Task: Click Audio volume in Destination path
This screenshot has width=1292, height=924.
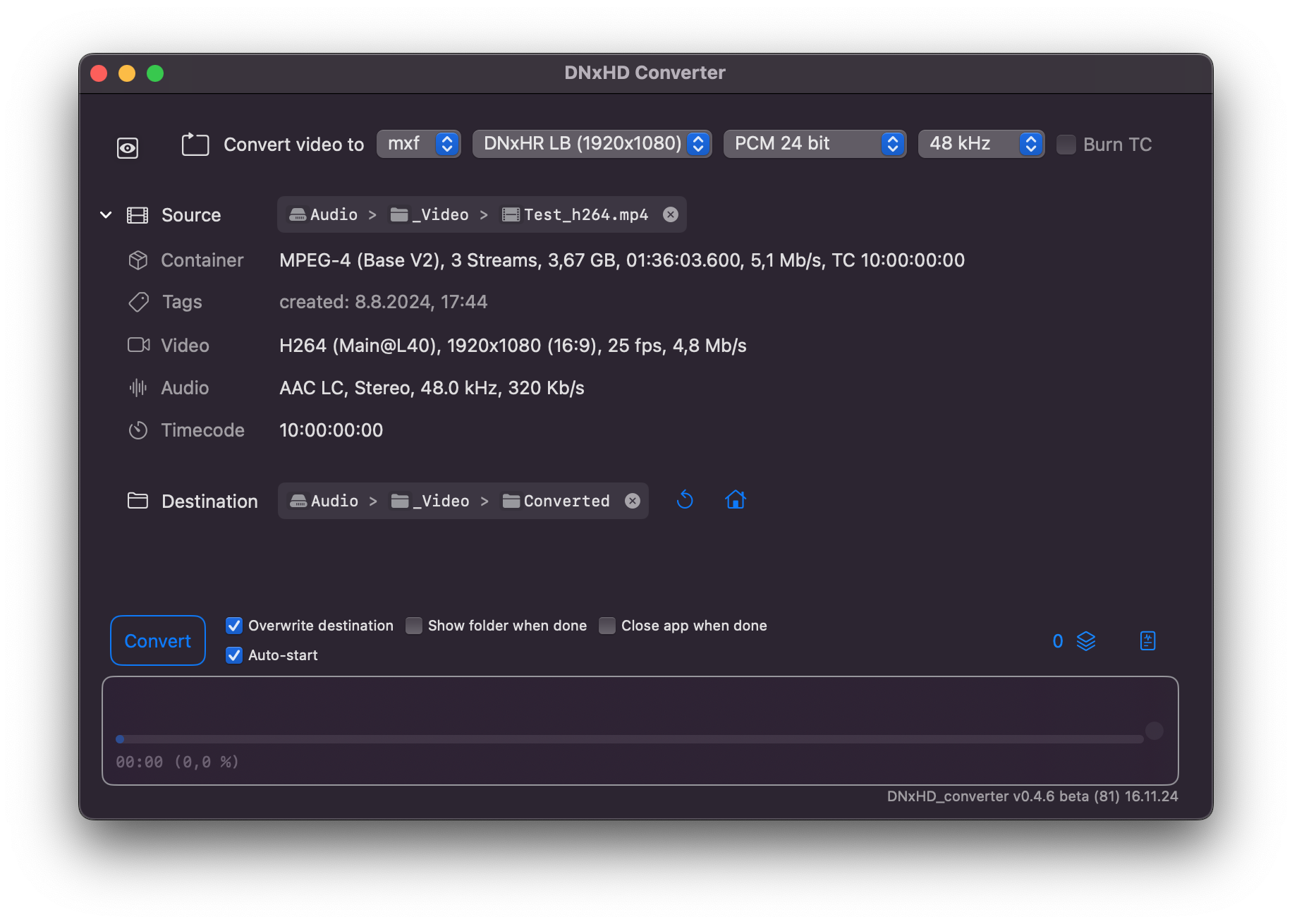Action: pyautogui.click(x=324, y=501)
